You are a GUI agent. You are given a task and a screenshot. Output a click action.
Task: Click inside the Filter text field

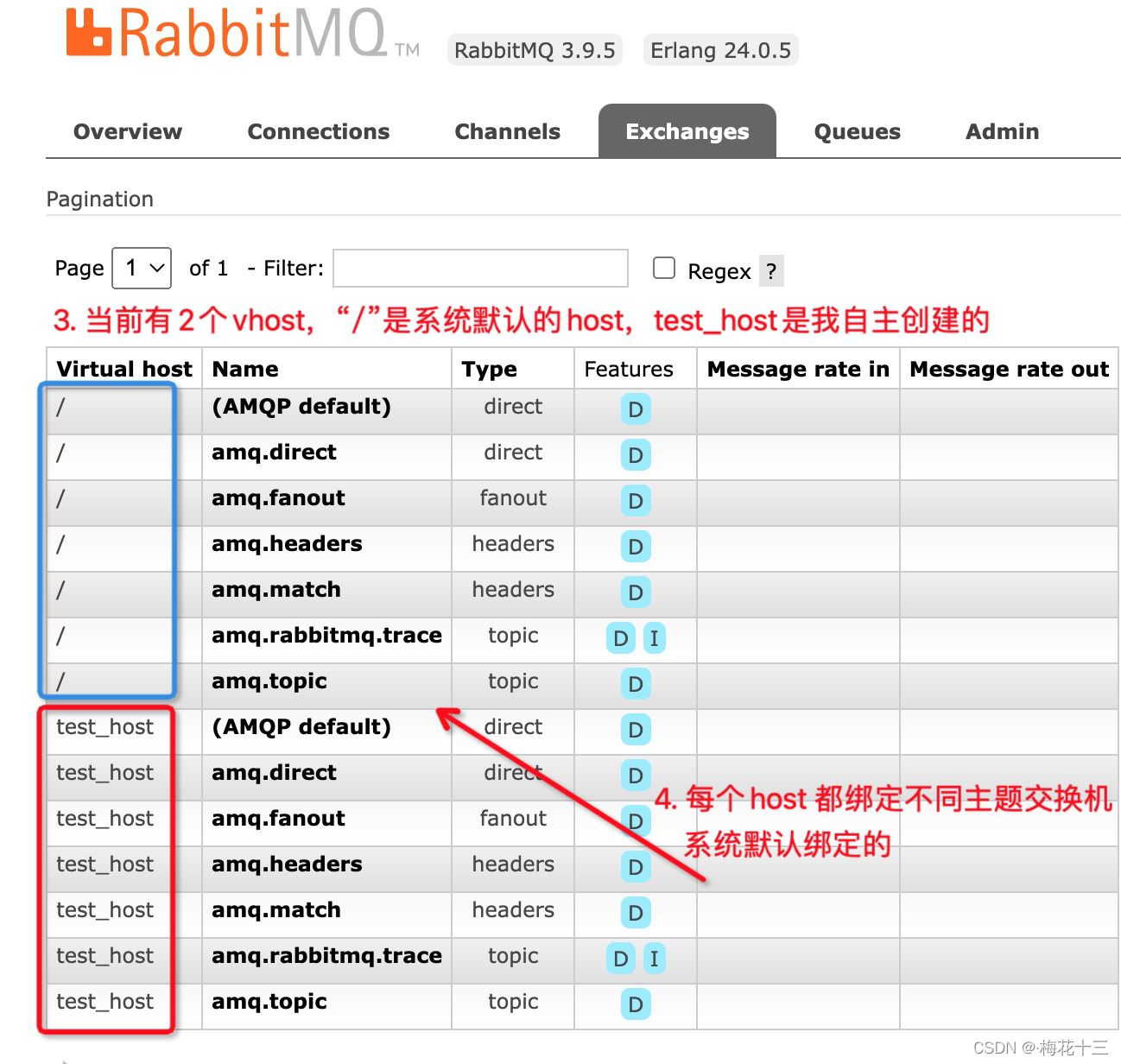[x=480, y=268]
